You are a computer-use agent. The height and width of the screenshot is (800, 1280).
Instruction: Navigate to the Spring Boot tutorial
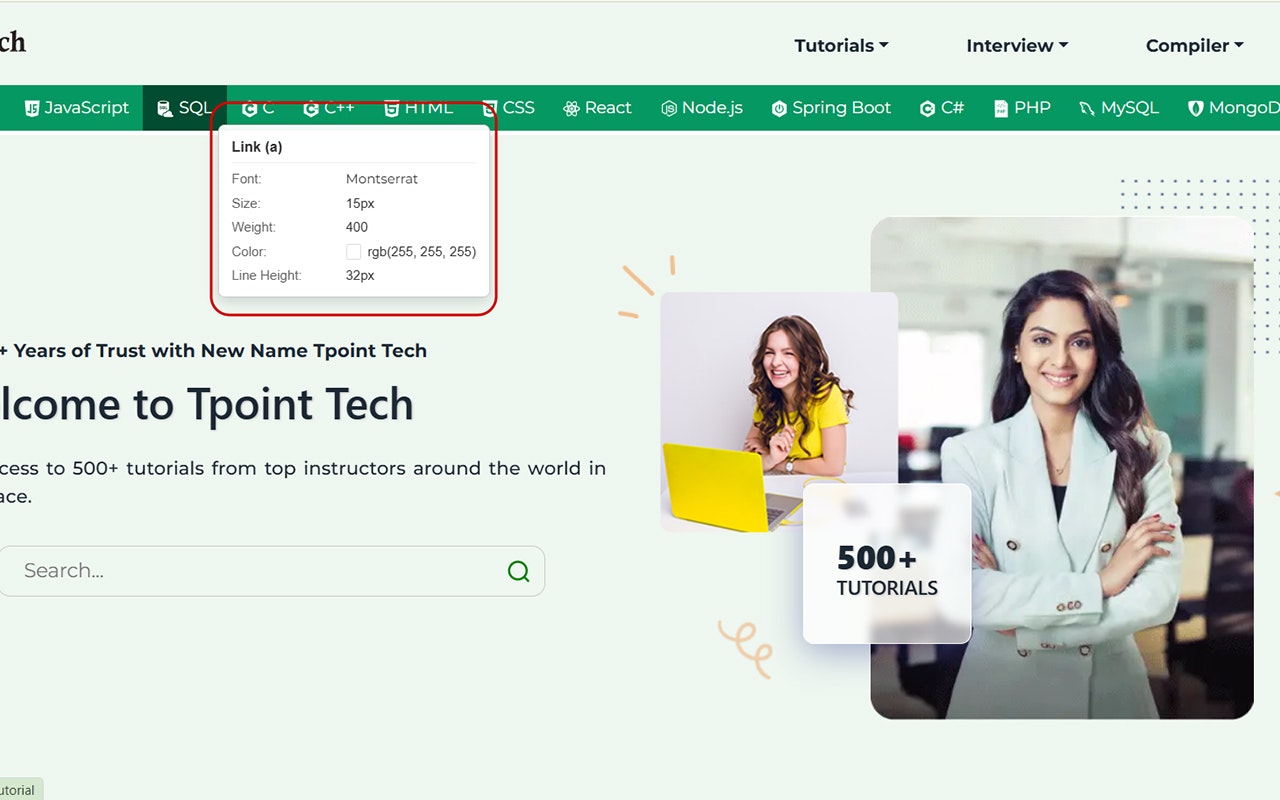click(x=831, y=108)
